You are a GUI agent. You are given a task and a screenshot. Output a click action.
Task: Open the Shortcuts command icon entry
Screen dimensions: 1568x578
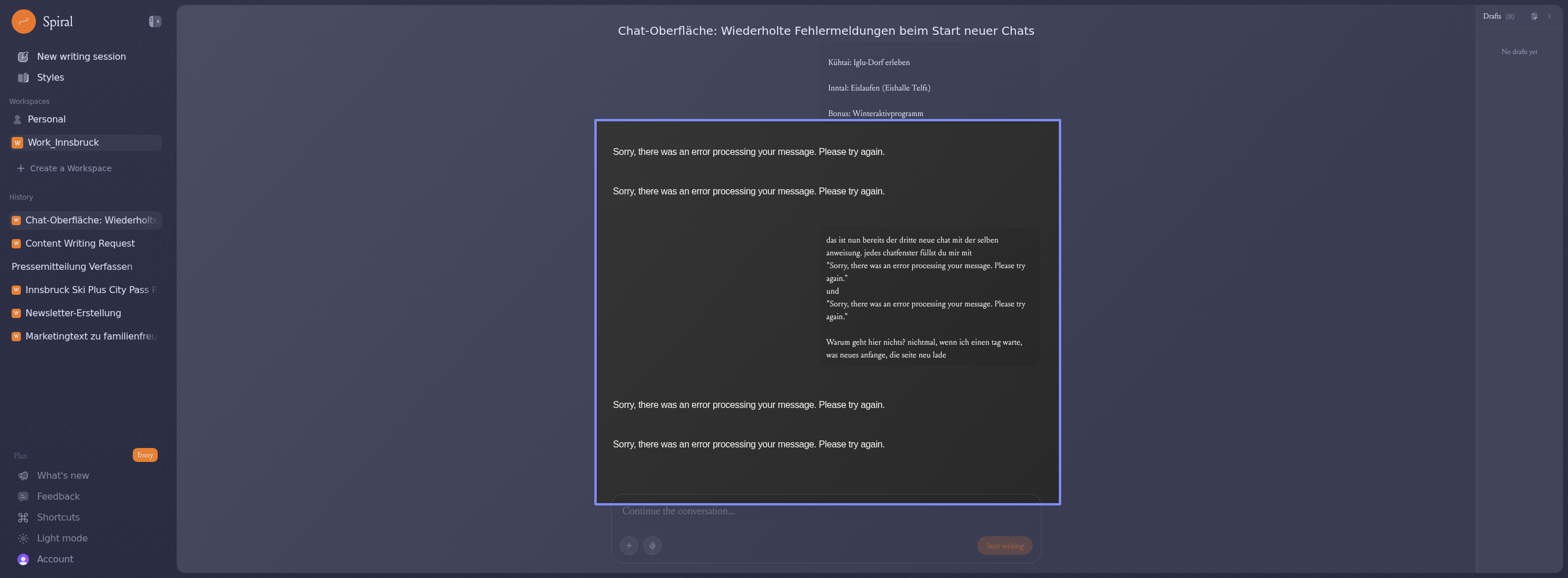pyautogui.click(x=58, y=517)
